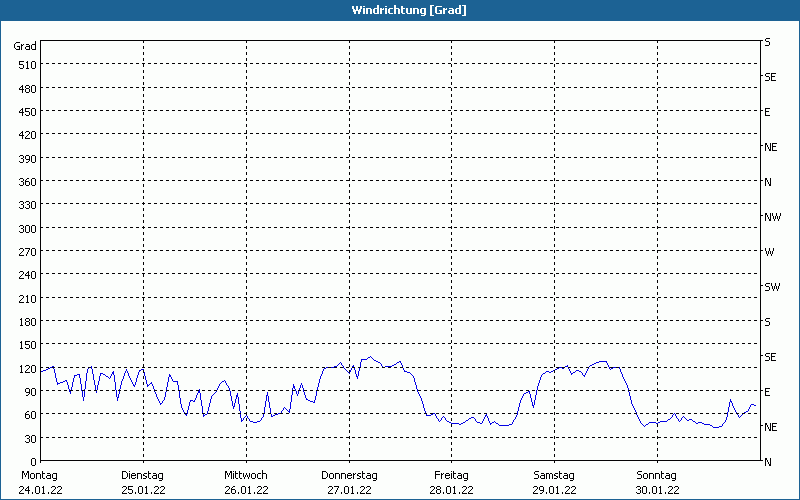Select the date 25.01.22
The height and width of the screenshot is (500, 800).
143,490
